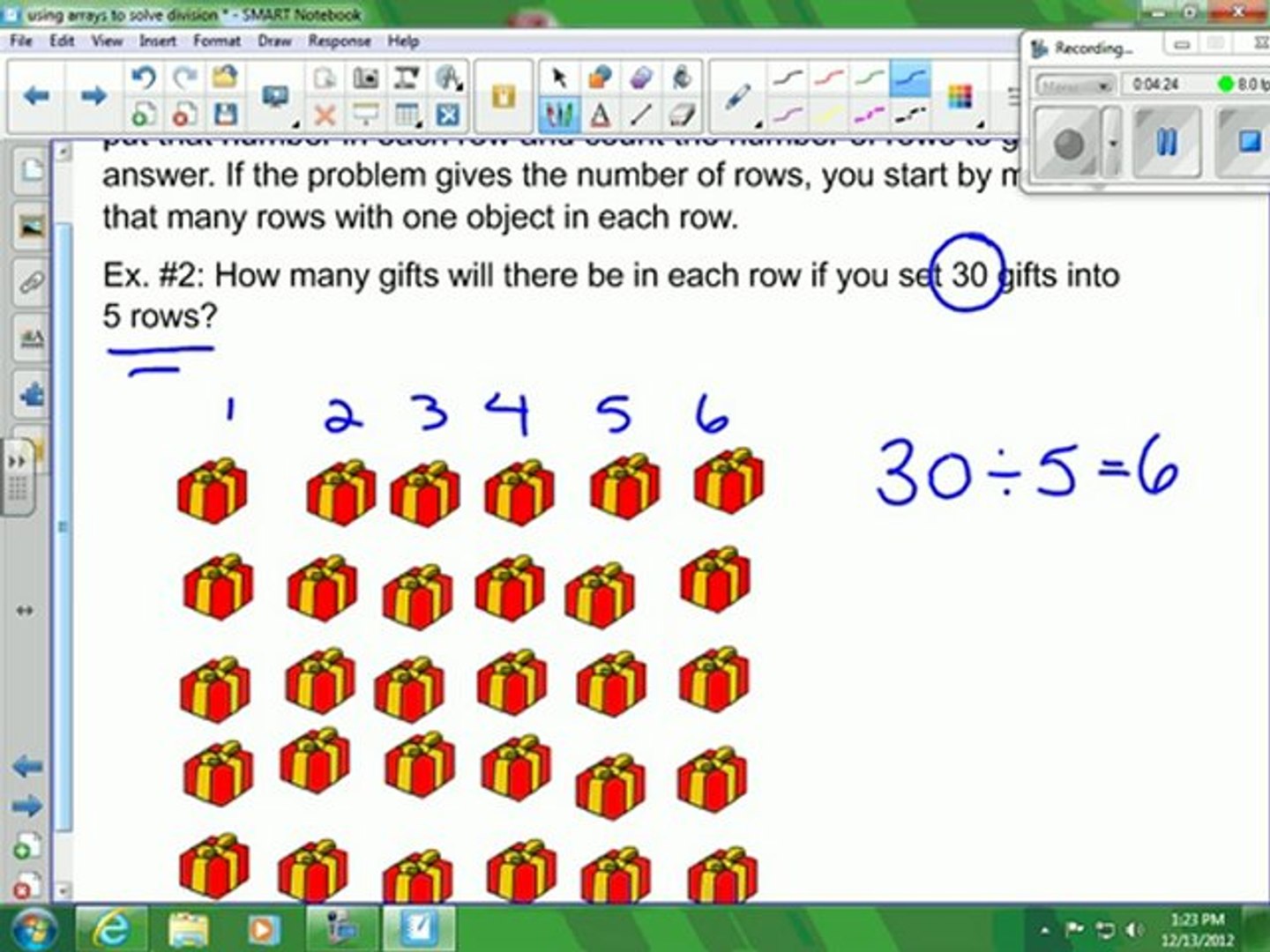Select the Lines tool
1270x952 pixels.
pyautogui.click(x=641, y=114)
